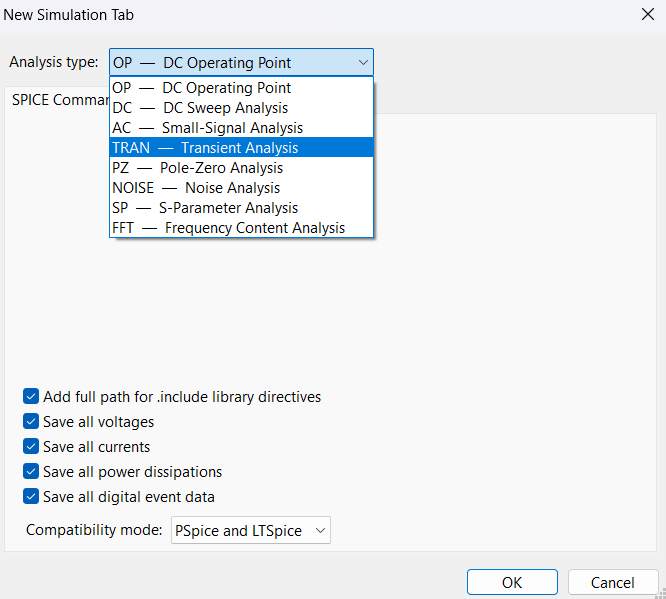Select TRAN — Transient Analysis entry

(241, 147)
